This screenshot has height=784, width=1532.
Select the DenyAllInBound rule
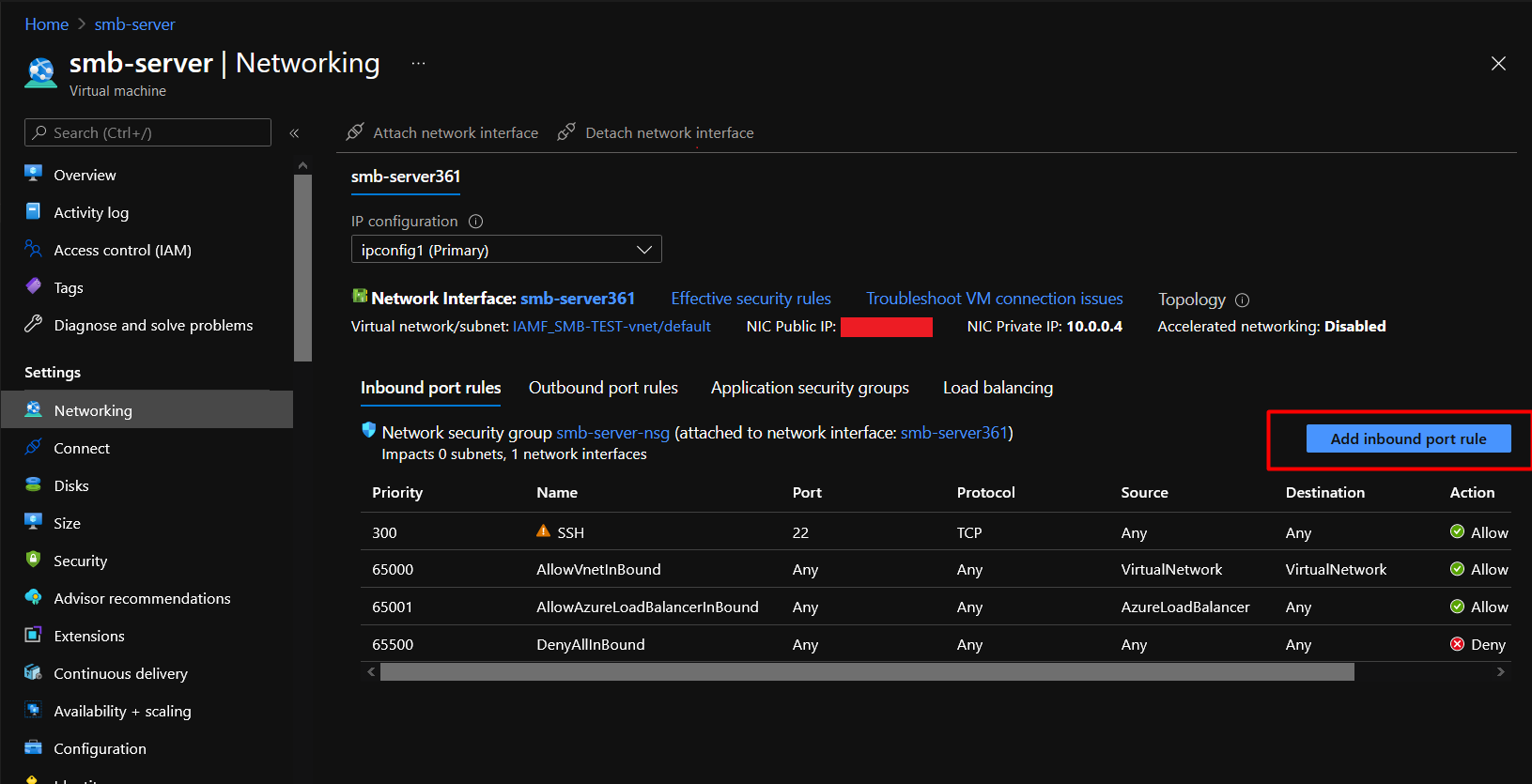pos(591,645)
